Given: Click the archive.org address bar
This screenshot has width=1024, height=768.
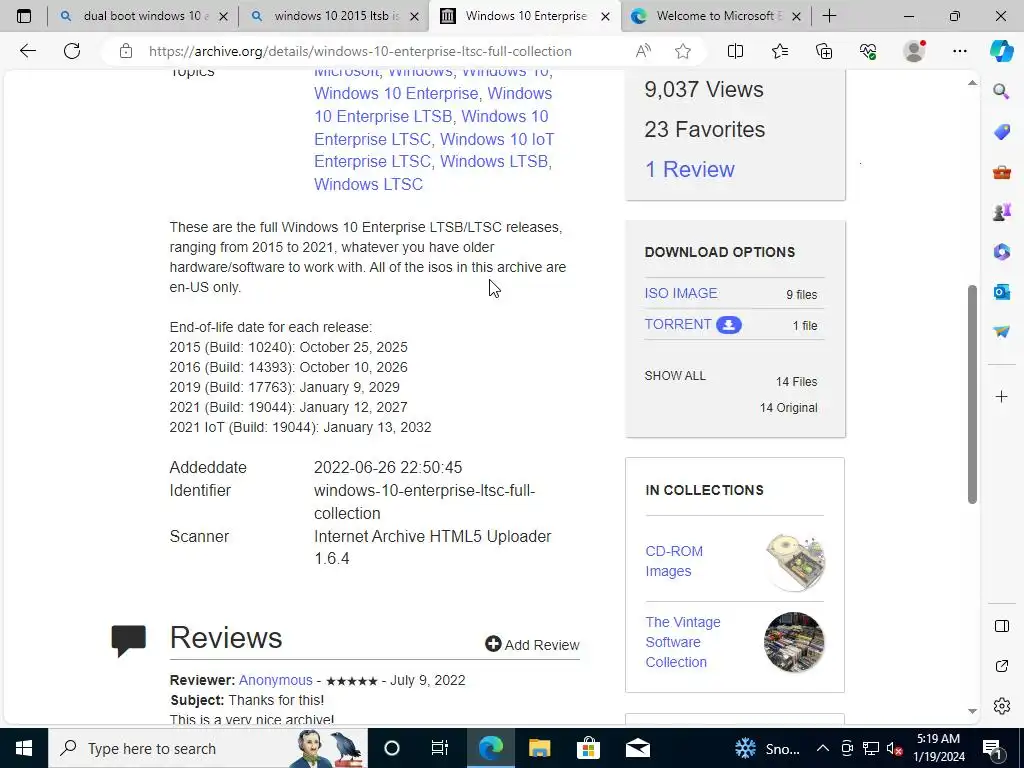Looking at the screenshot, I should (360, 51).
